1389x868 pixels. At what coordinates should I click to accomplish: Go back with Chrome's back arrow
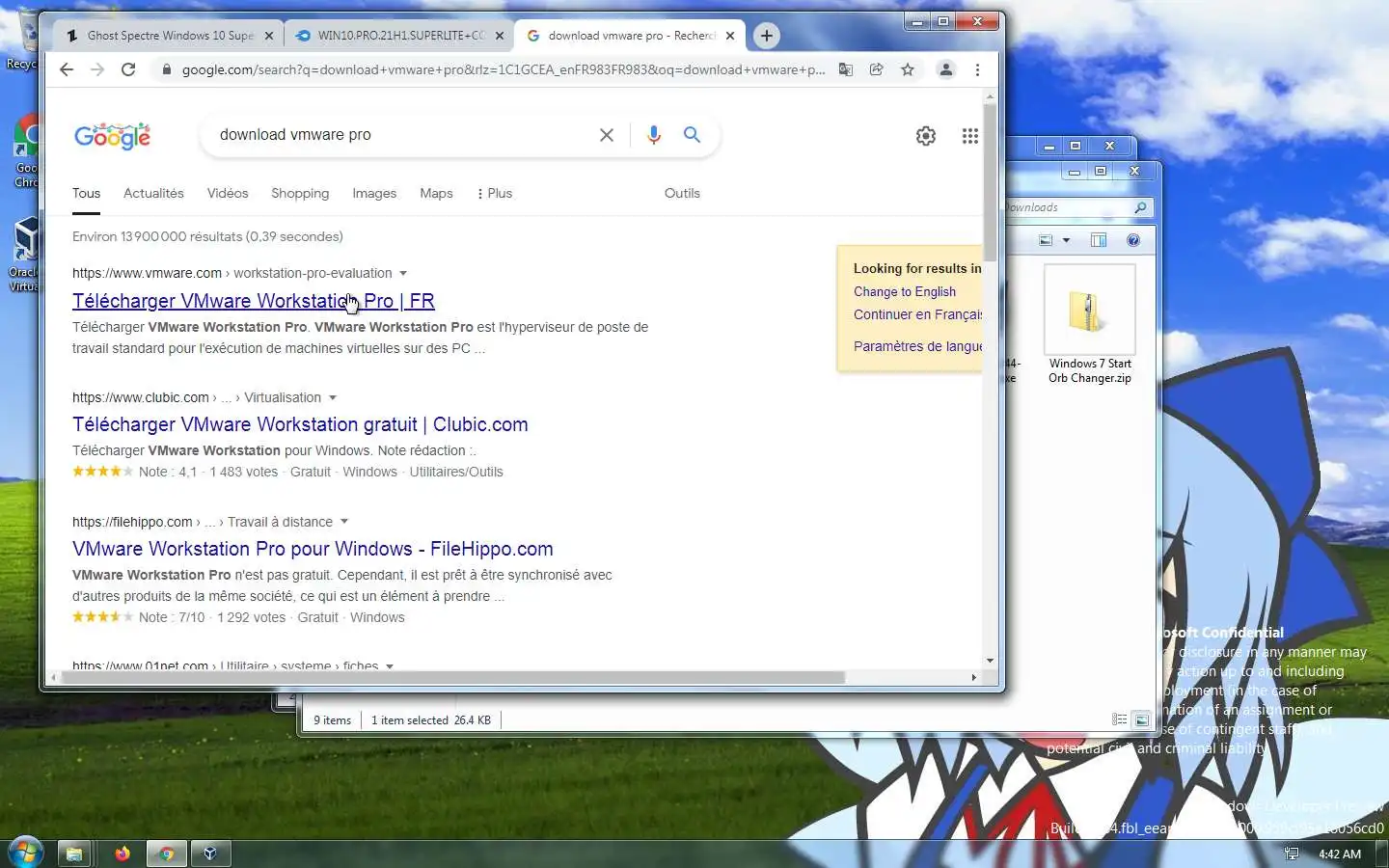click(66, 69)
